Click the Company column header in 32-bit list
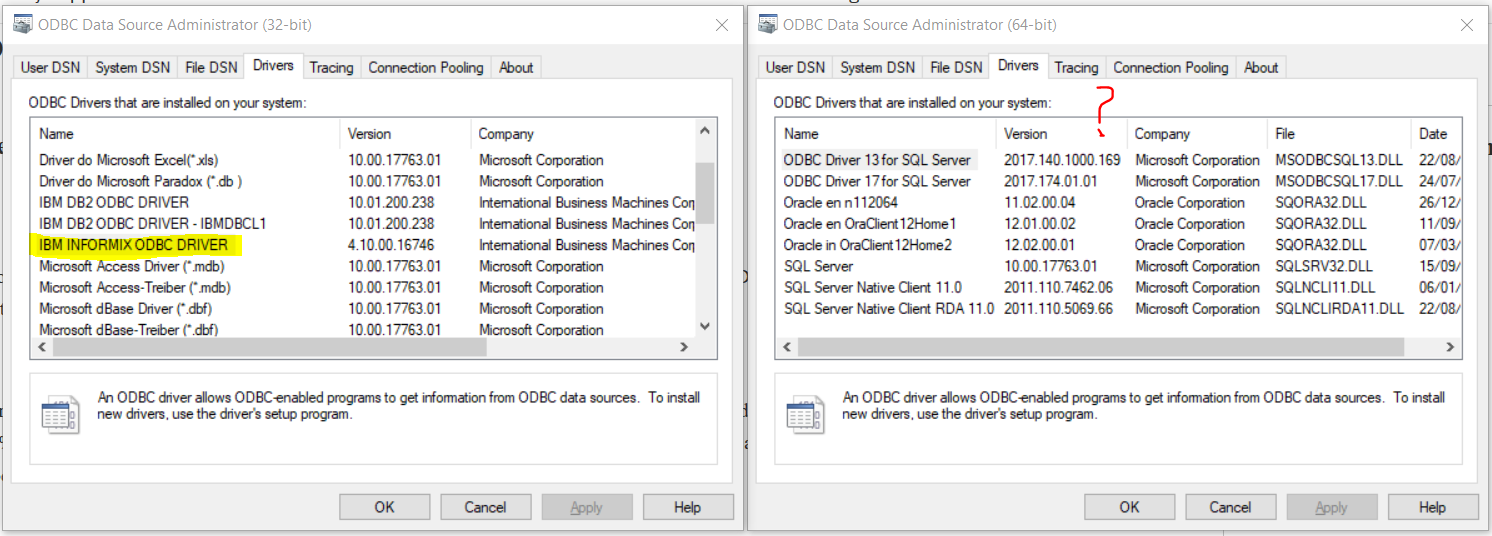The width and height of the screenshot is (1492, 536). pos(506,134)
